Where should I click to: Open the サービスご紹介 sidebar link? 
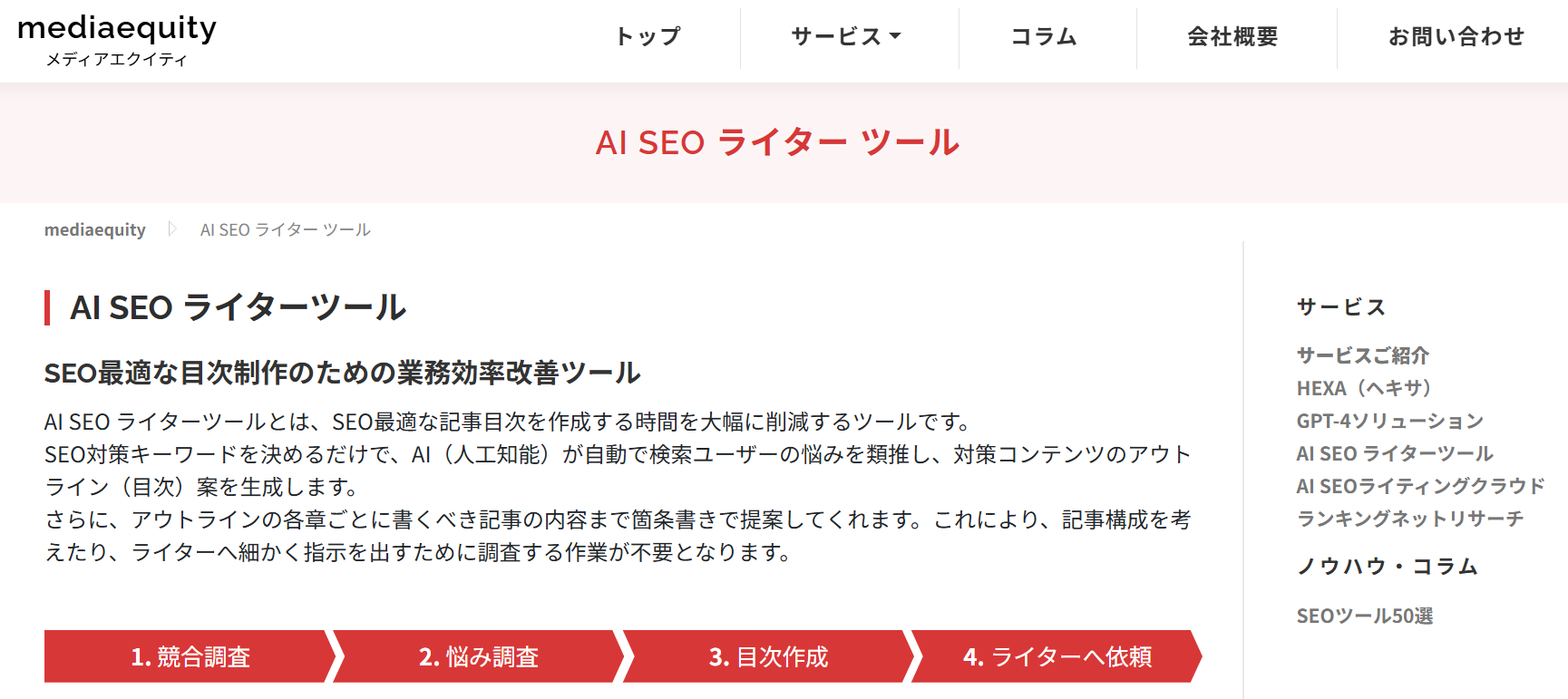[1362, 355]
